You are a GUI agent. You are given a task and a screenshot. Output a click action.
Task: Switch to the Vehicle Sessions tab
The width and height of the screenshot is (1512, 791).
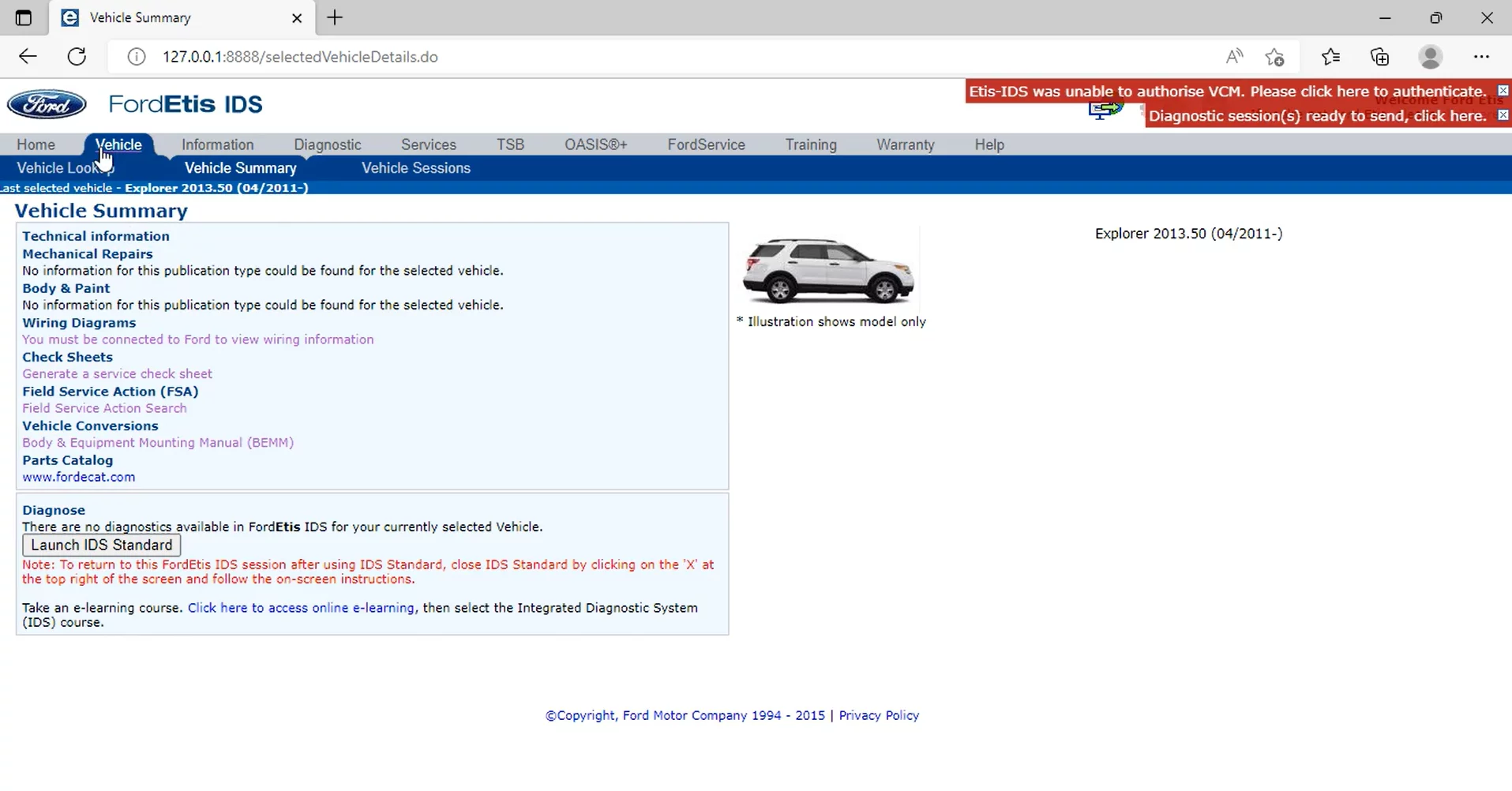(415, 168)
